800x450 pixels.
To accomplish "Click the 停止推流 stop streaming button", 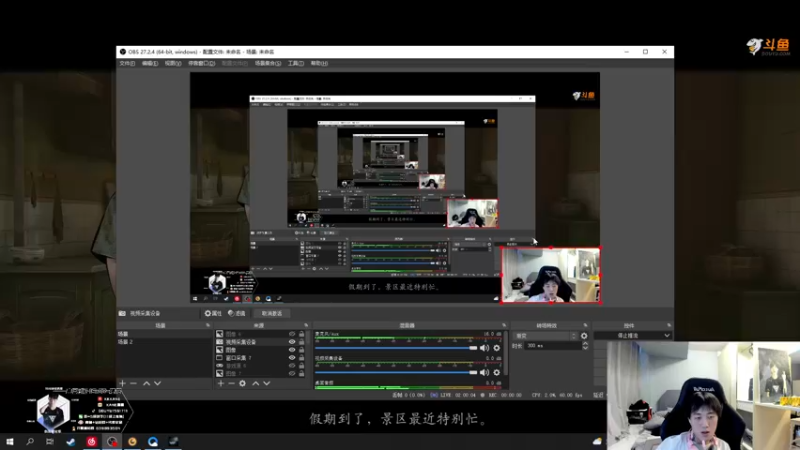I will [x=628, y=335].
